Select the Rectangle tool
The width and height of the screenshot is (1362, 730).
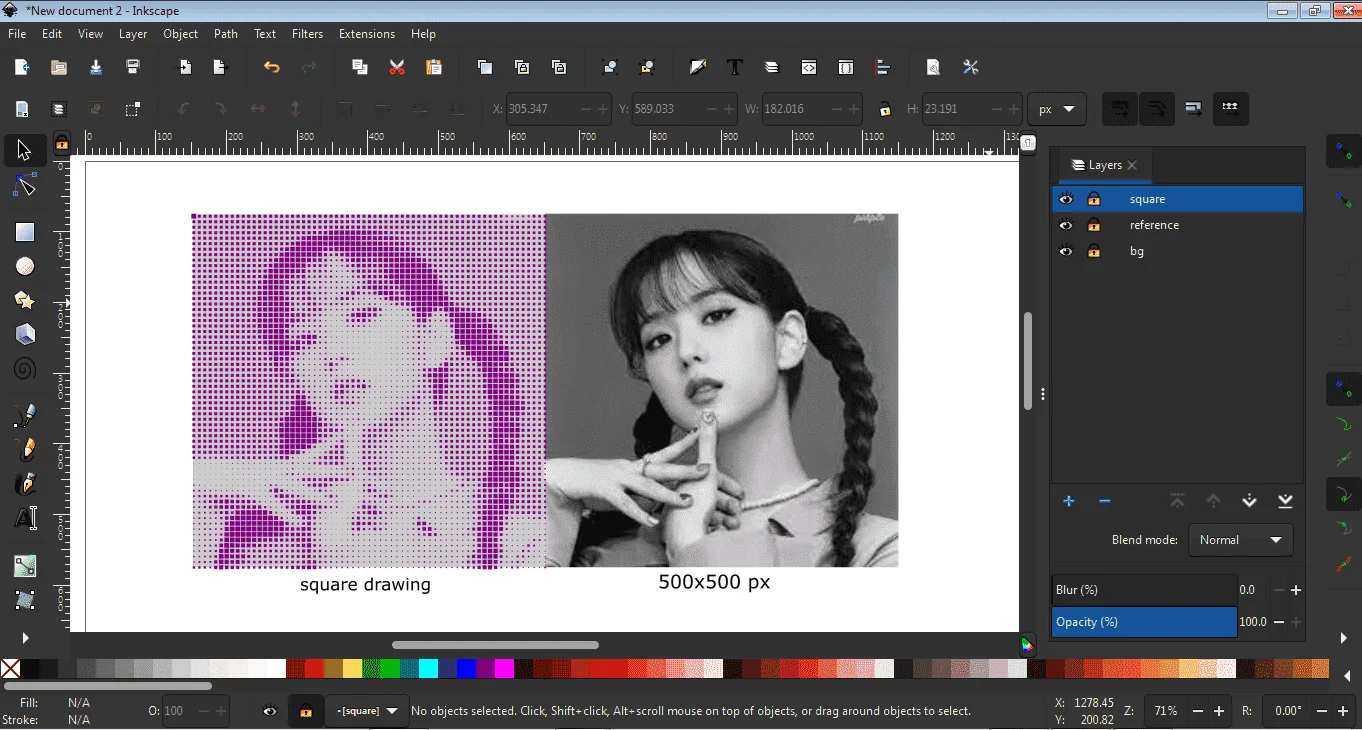[x=25, y=232]
